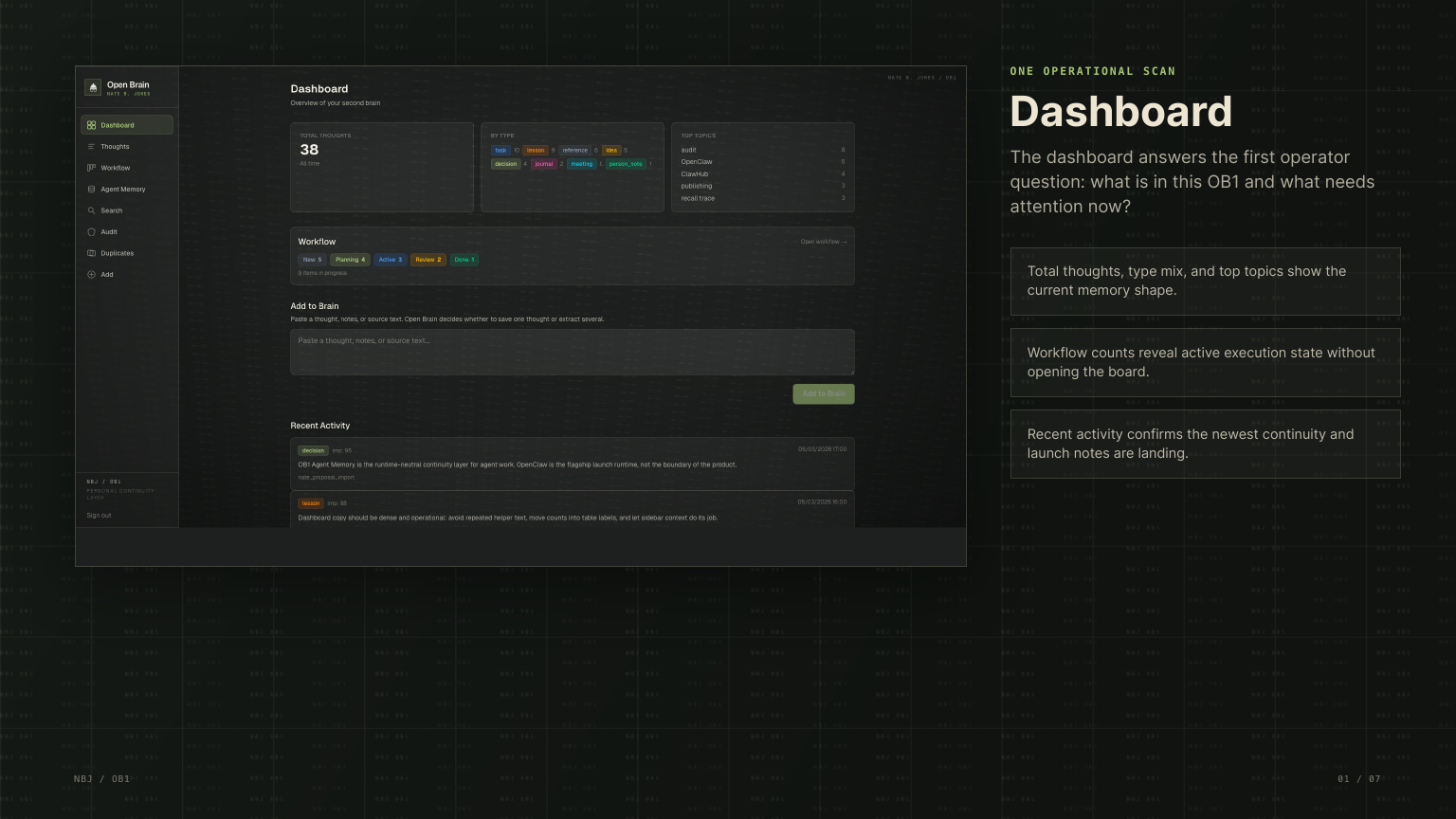The image size is (1456, 819).
Task: Pick the 'meeting' type tag
Action: 582,164
